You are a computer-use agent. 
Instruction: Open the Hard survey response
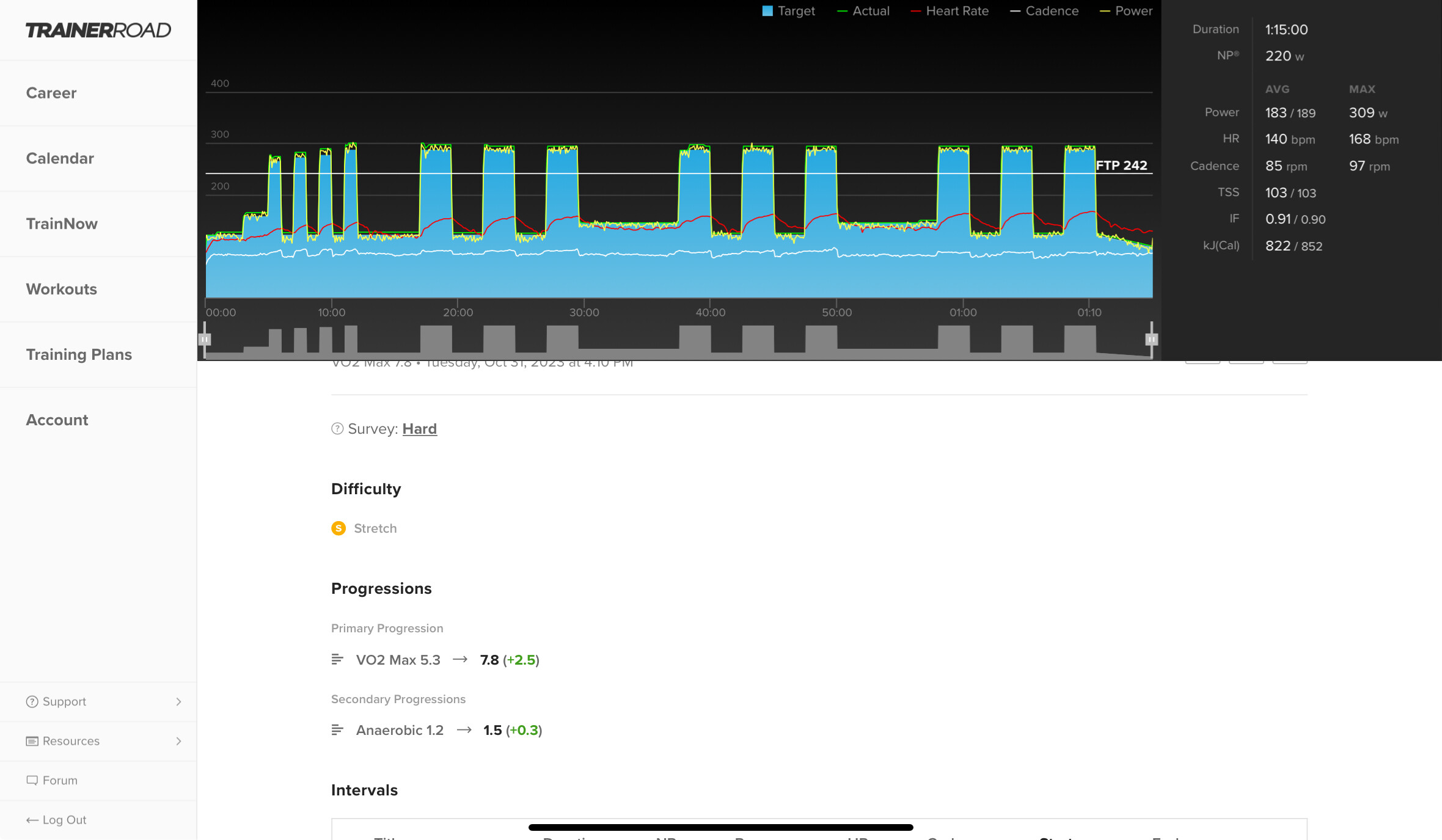419,429
